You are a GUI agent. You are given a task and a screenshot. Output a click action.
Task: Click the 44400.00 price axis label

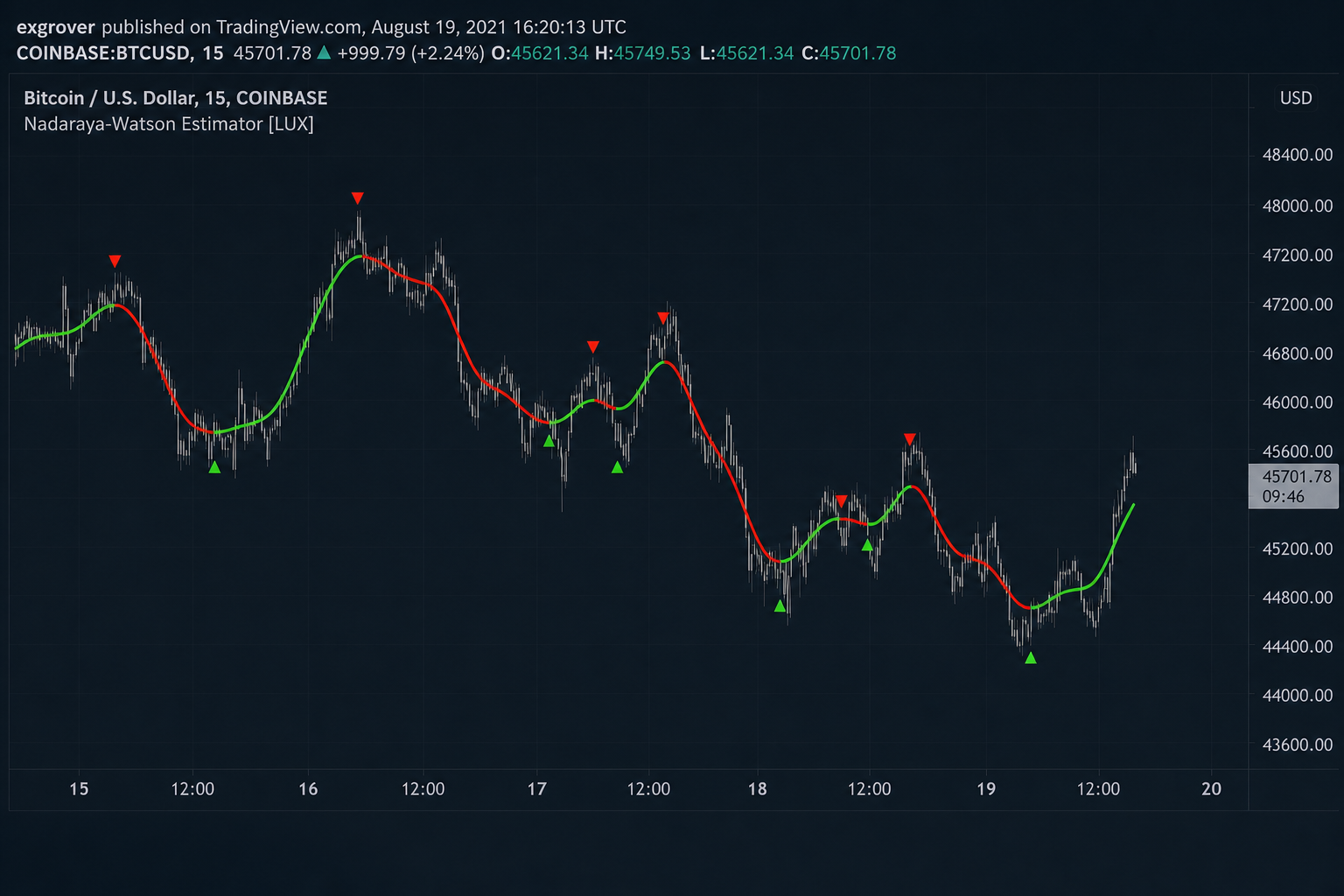1298,647
